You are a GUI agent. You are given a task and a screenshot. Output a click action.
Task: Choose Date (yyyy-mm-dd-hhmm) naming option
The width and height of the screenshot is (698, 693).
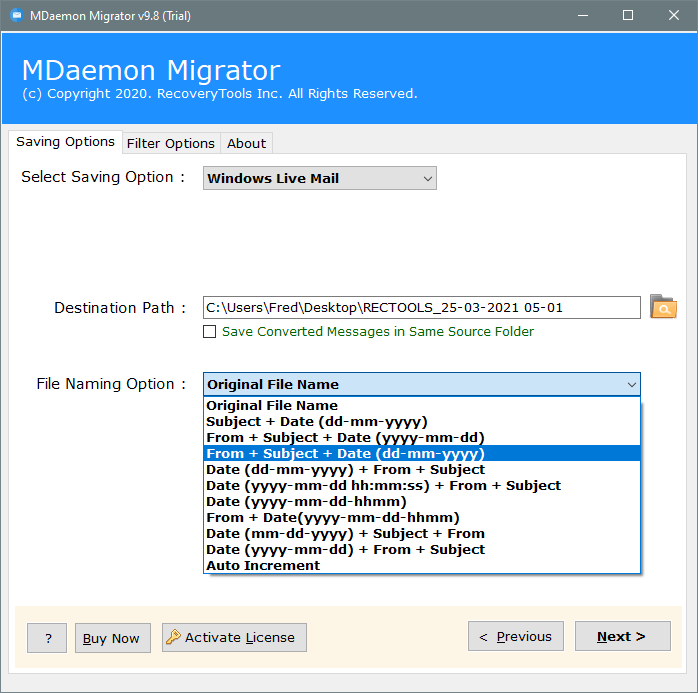[422, 502]
